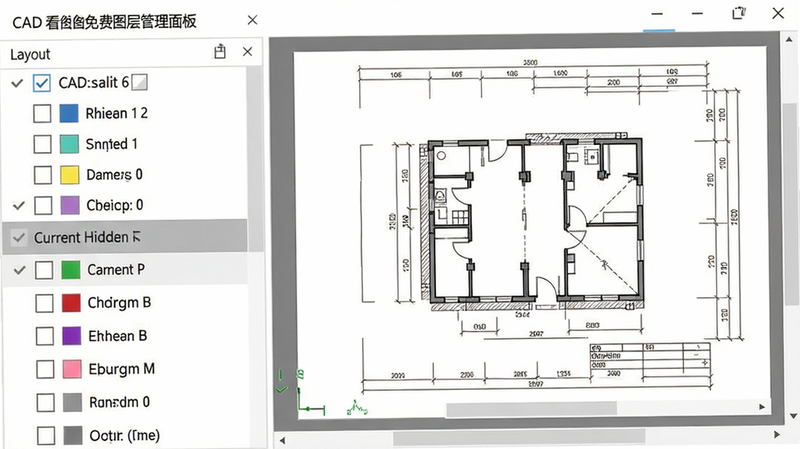Screen dimensions: 800x449
Task: Open the purple color swatch of Ehhean B
Action: (x=72, y=336)
